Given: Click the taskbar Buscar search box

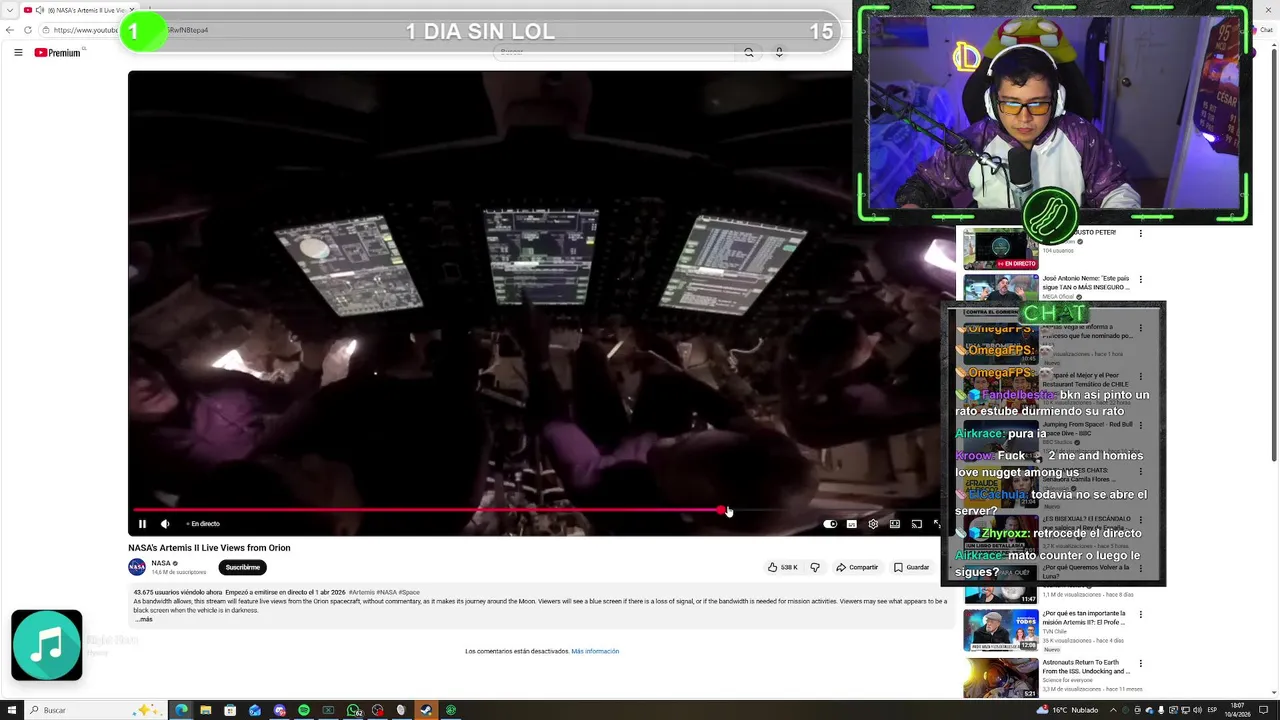Looking at the screenshot, I should (95, 710).
